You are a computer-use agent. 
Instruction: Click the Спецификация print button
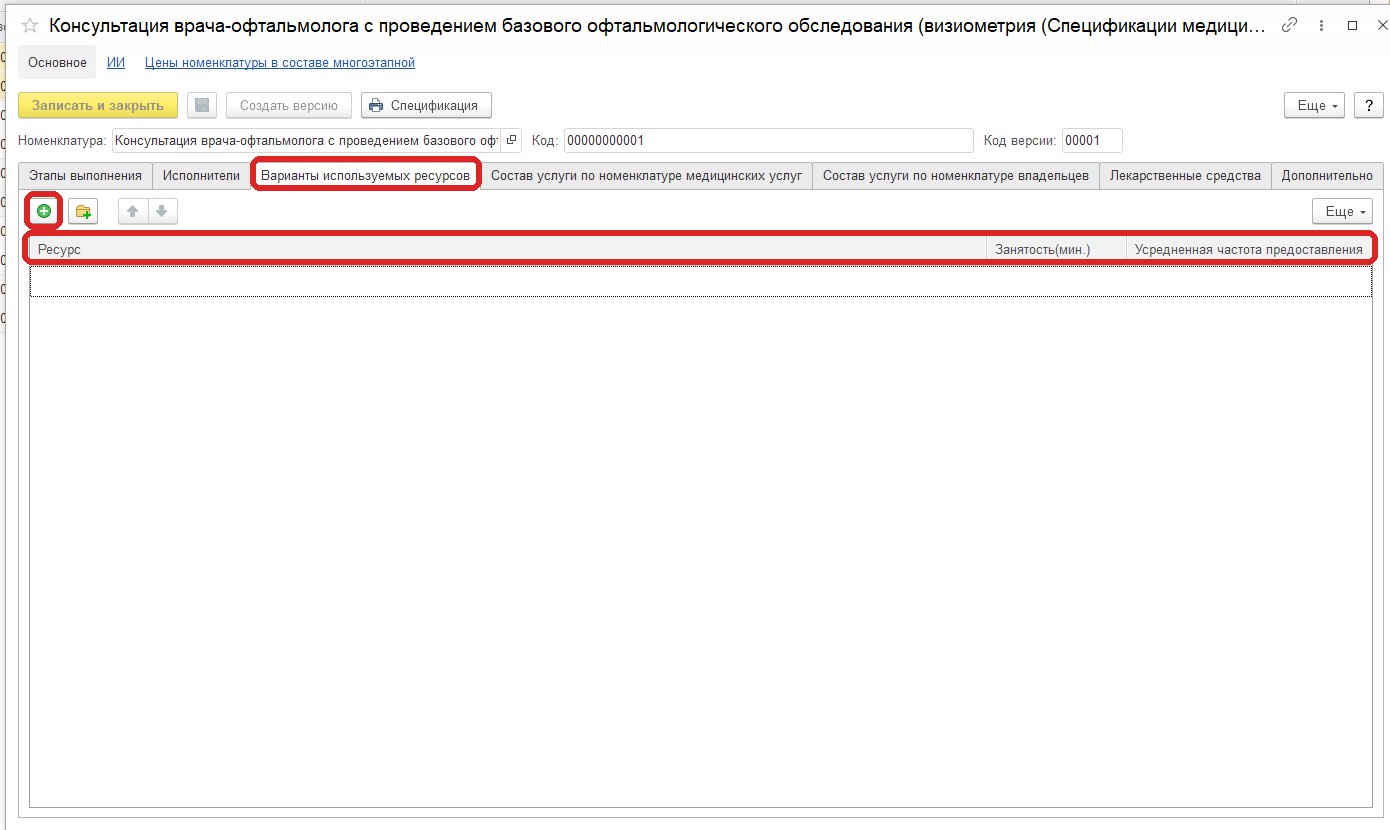tap(426, 105)
